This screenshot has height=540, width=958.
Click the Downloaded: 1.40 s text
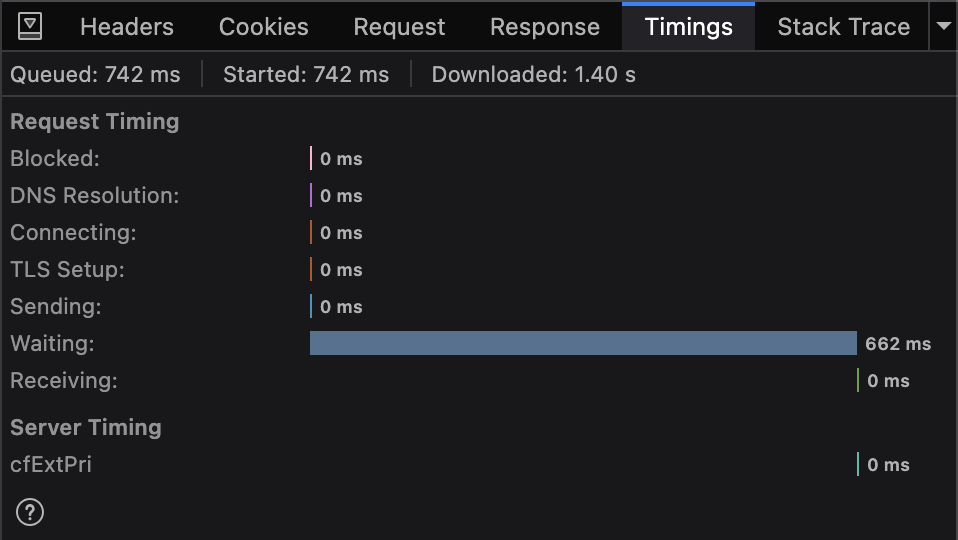pos(533,75)
